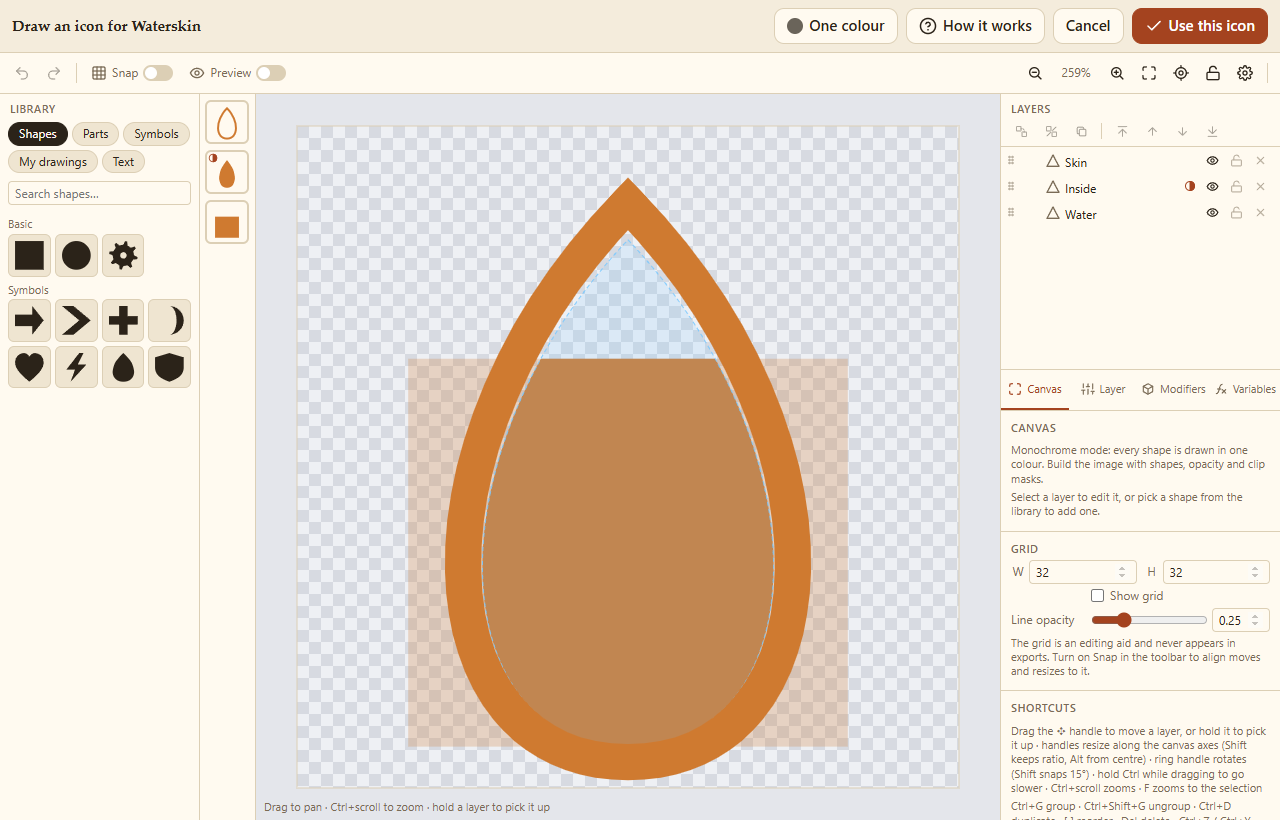Screen dimensions: 1280x820
Task: Add the lightning bolt symbol
Action: (x=76, y=367)
